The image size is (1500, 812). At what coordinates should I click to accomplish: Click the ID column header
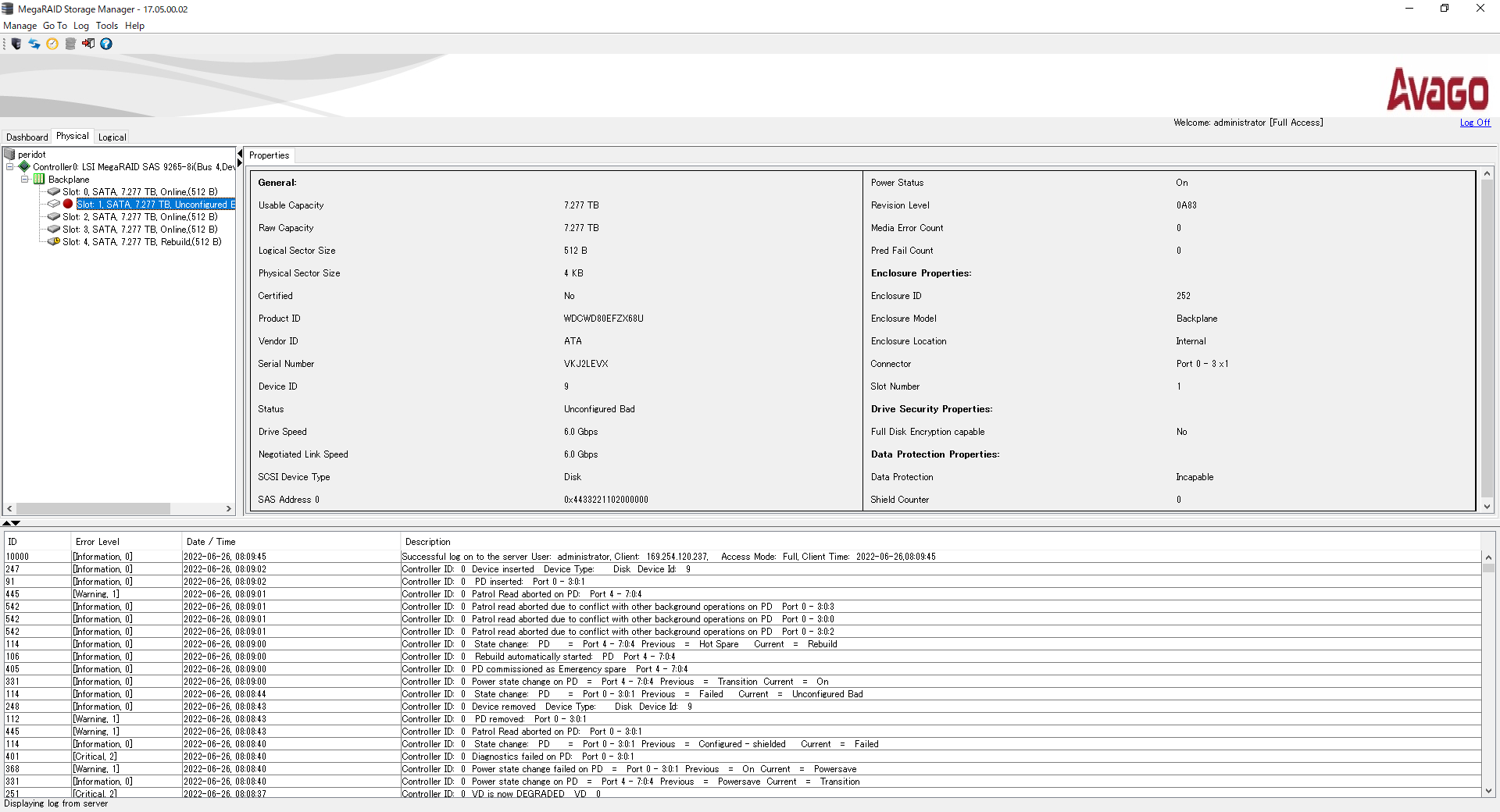point(37,541)
